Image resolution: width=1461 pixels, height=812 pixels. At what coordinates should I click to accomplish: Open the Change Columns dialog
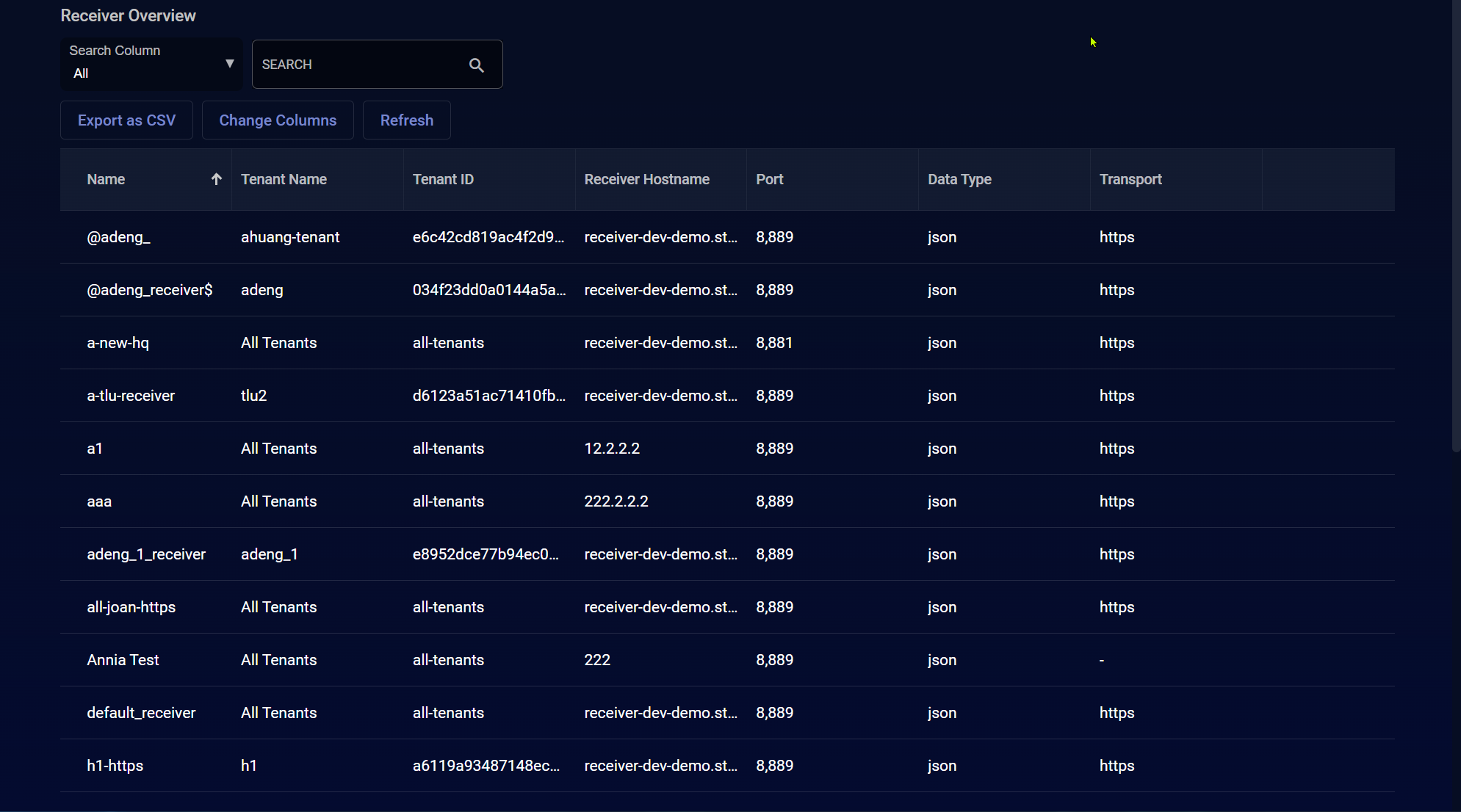(x=278, y=120)
